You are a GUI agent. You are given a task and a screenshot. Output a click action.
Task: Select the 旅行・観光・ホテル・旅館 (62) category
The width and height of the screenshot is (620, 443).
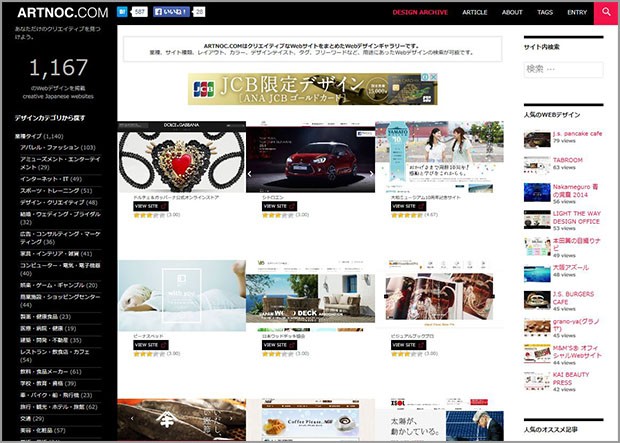[59, 407]
